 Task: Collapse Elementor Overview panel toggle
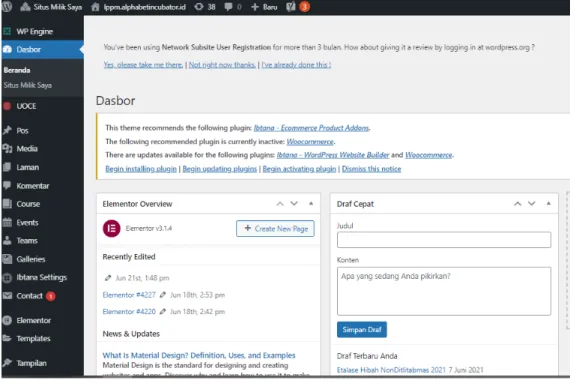pos(311,204)
